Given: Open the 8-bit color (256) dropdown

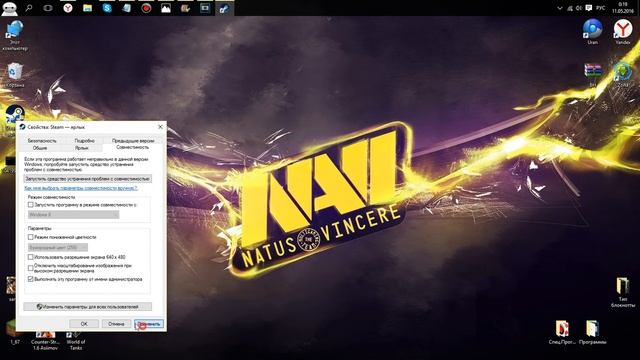Looking at the screenshot, I should click(x=58, y=247).
